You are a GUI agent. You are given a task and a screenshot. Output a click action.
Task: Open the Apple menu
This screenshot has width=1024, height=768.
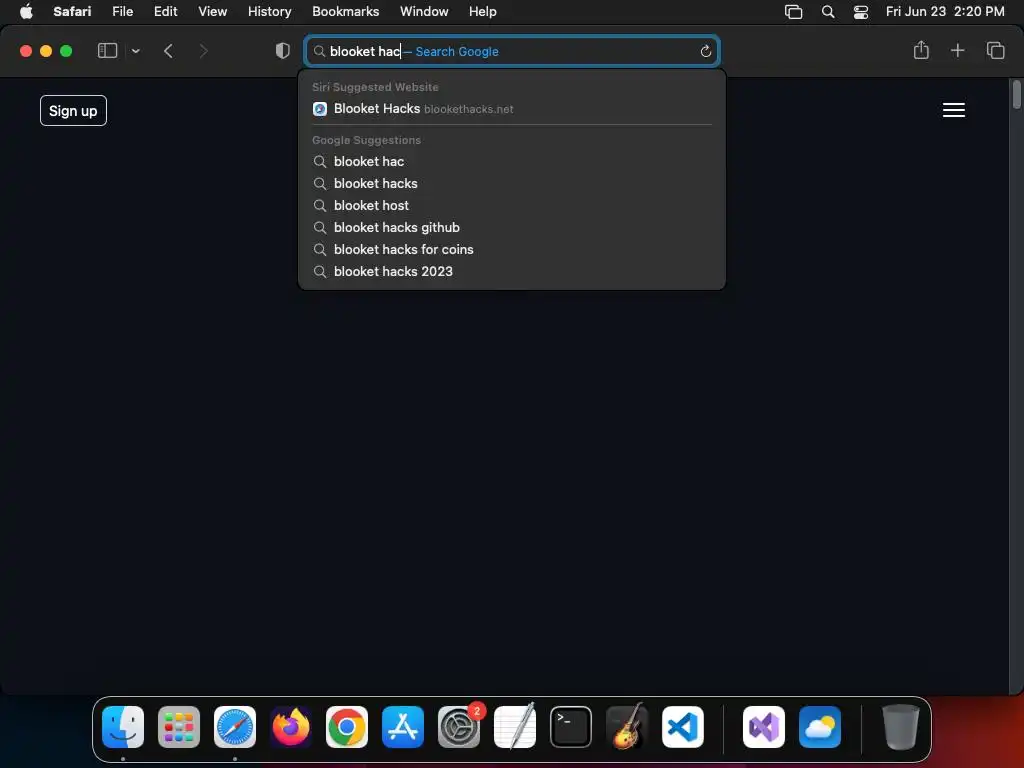tap(26, 12)
